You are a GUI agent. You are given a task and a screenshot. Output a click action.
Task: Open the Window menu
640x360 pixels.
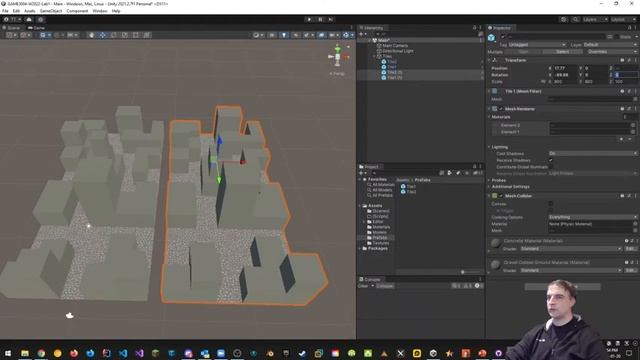pyautogui.click(x=100, y=11)
